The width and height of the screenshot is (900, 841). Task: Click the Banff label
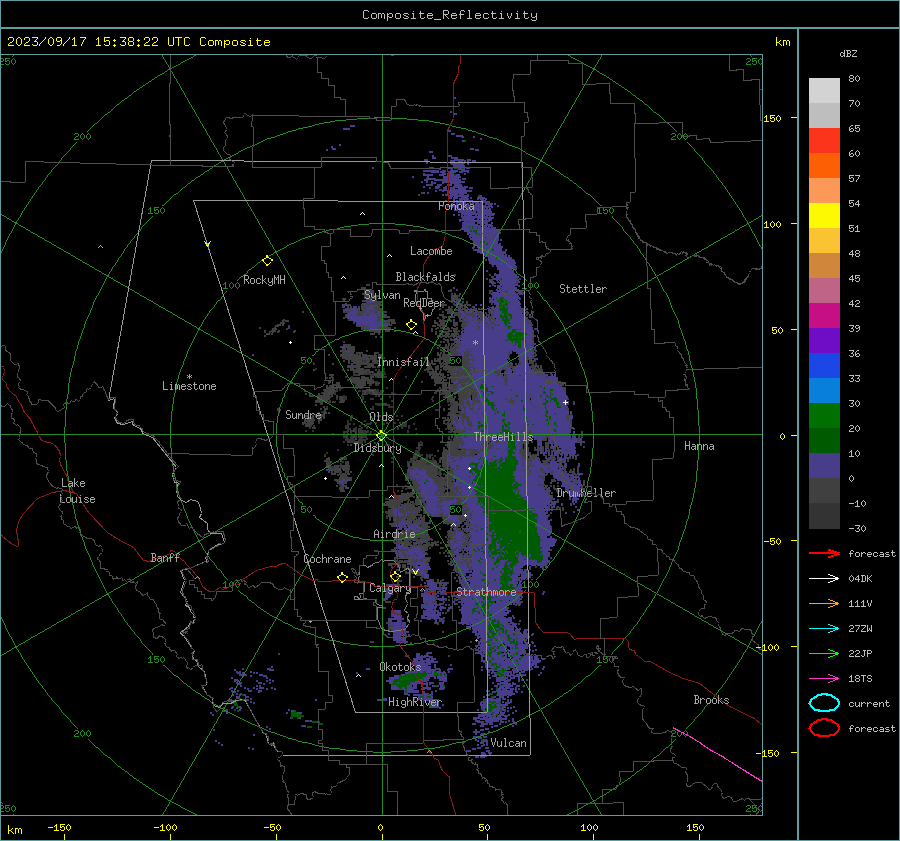coord(165,557)
